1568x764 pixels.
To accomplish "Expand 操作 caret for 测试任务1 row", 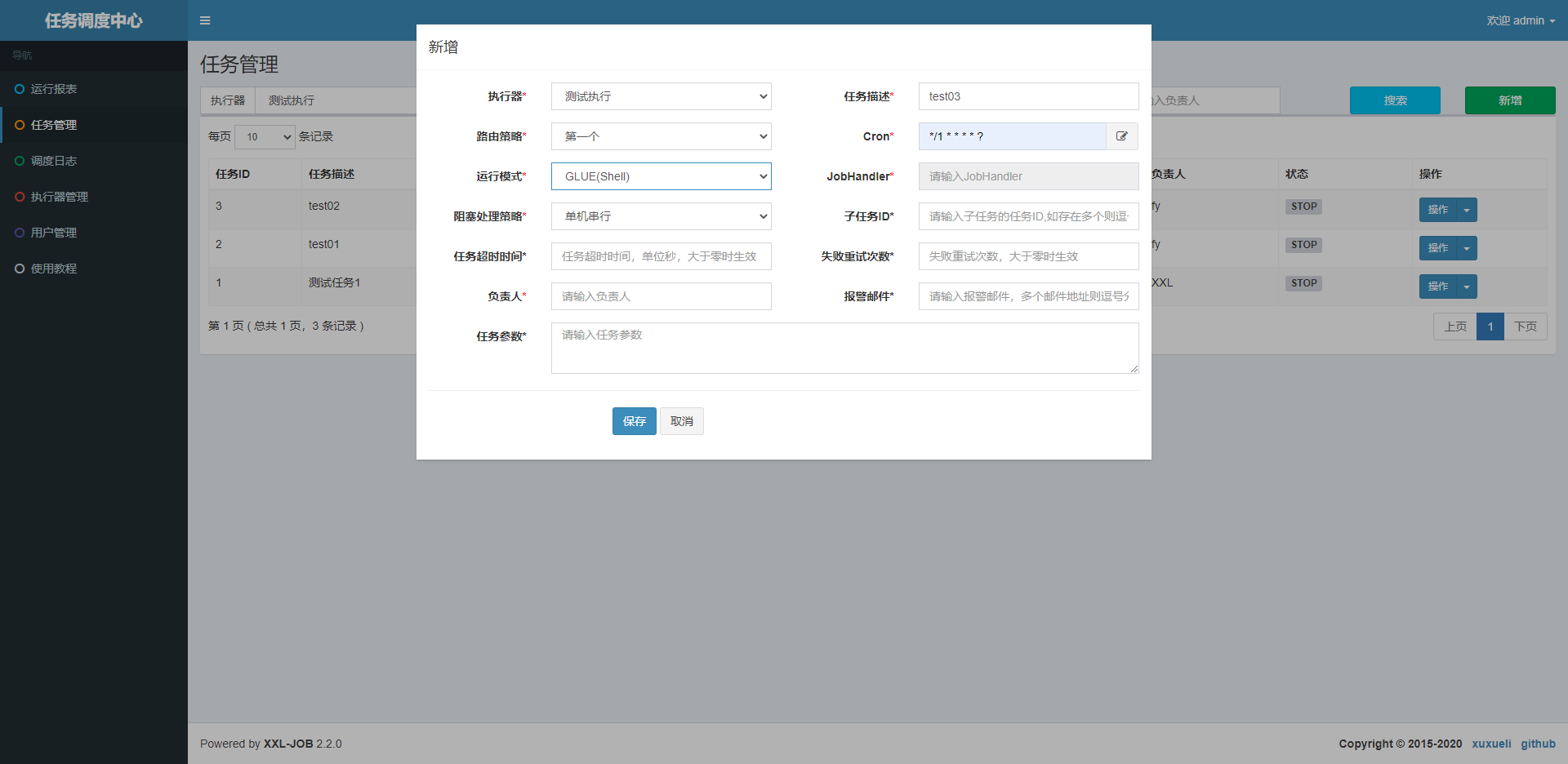I will (x=1467, y=286).
